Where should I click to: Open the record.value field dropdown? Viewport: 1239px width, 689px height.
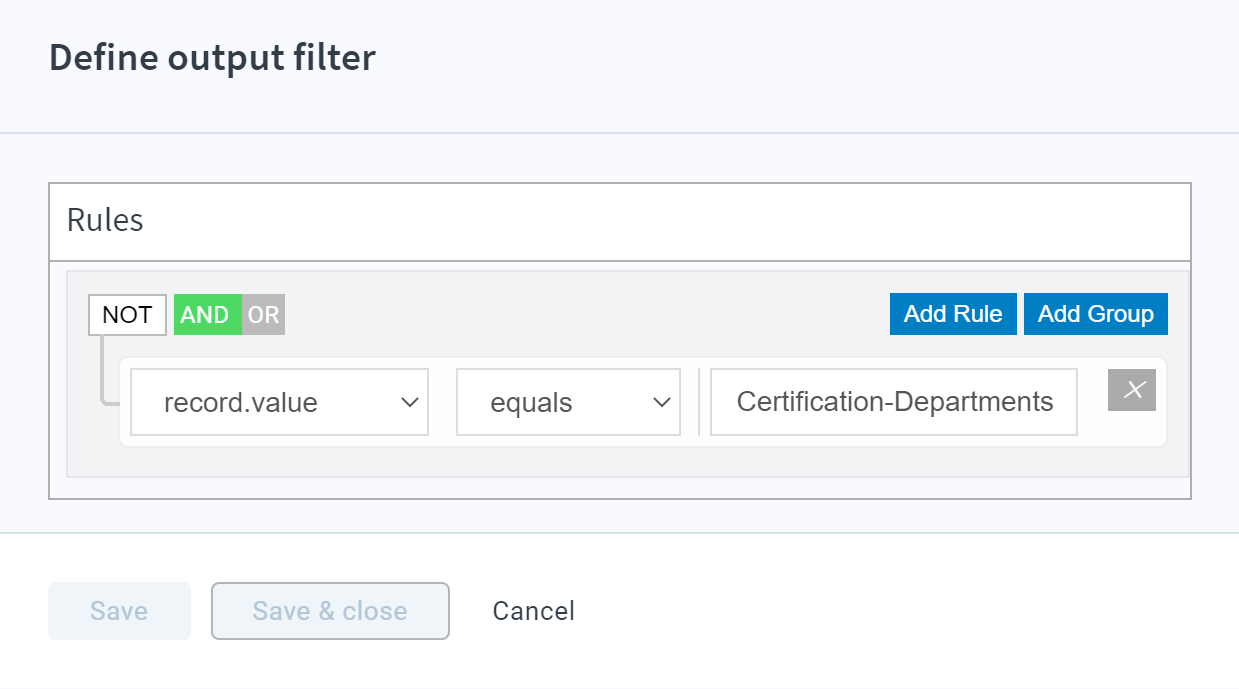280,402
